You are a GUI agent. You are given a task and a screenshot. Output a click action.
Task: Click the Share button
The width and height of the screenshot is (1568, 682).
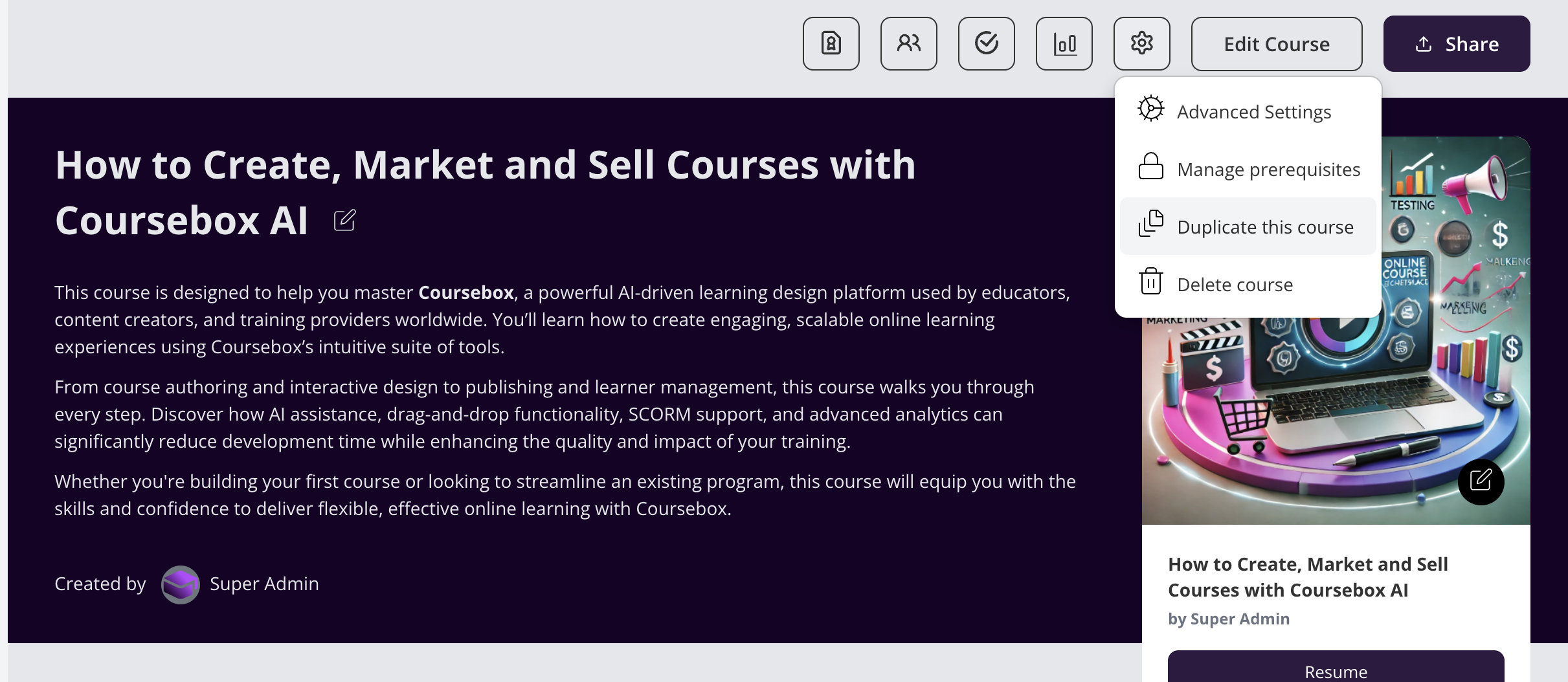click(1457, 44)
